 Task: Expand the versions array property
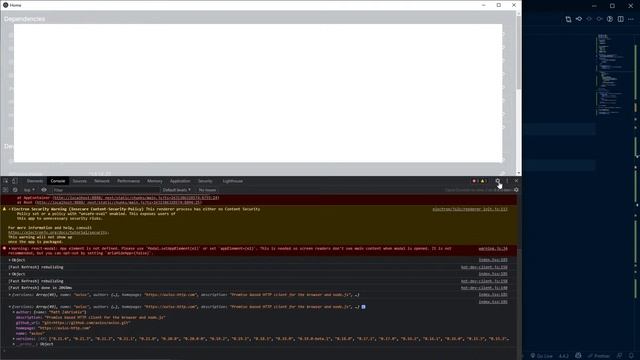pos(14,339)
